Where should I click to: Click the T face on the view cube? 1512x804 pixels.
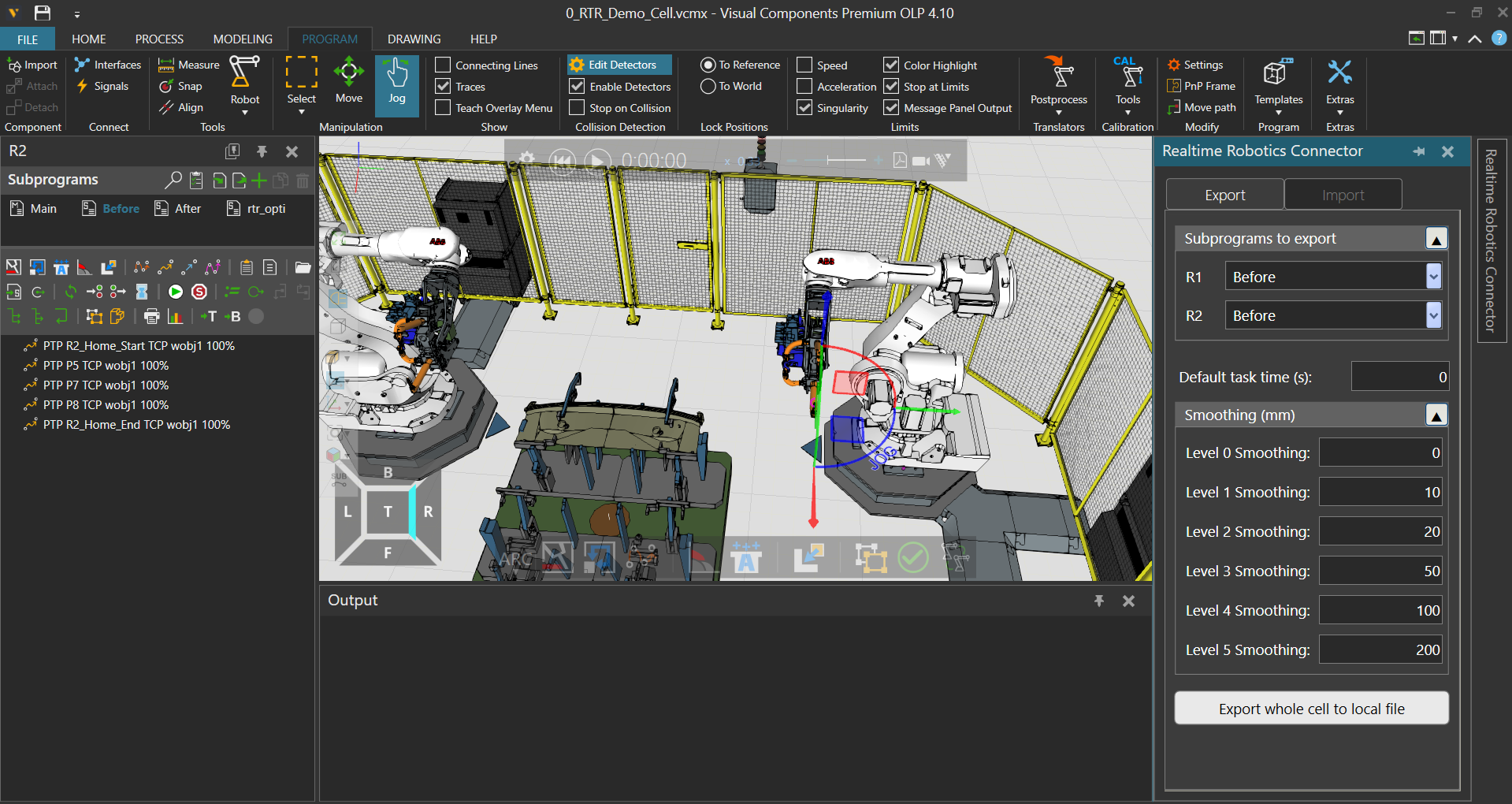click(x=388, y=511)
